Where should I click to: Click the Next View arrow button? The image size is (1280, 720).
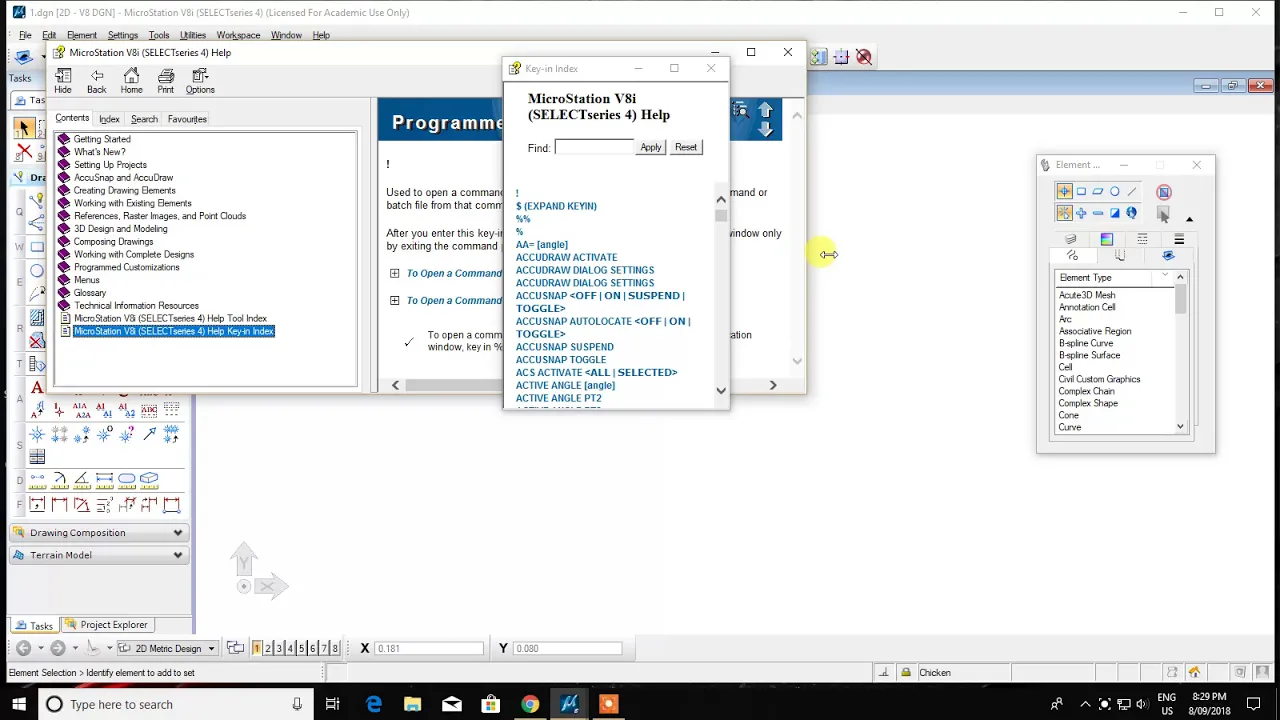[x=58, y=648]
